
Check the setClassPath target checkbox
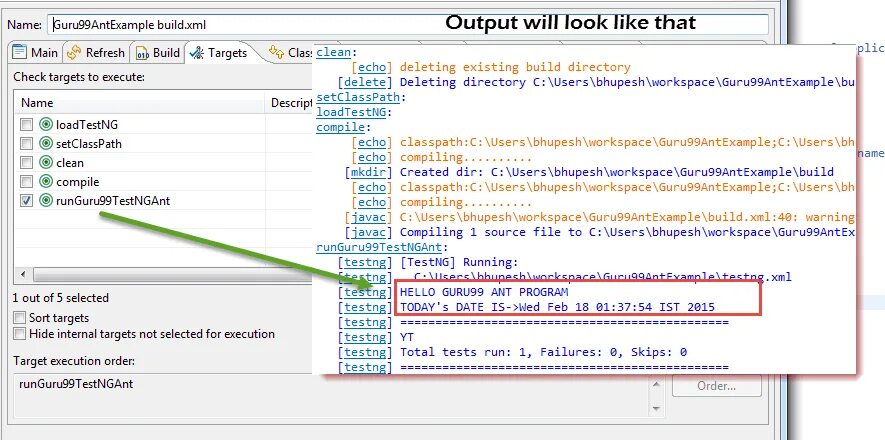pos(27,144)
